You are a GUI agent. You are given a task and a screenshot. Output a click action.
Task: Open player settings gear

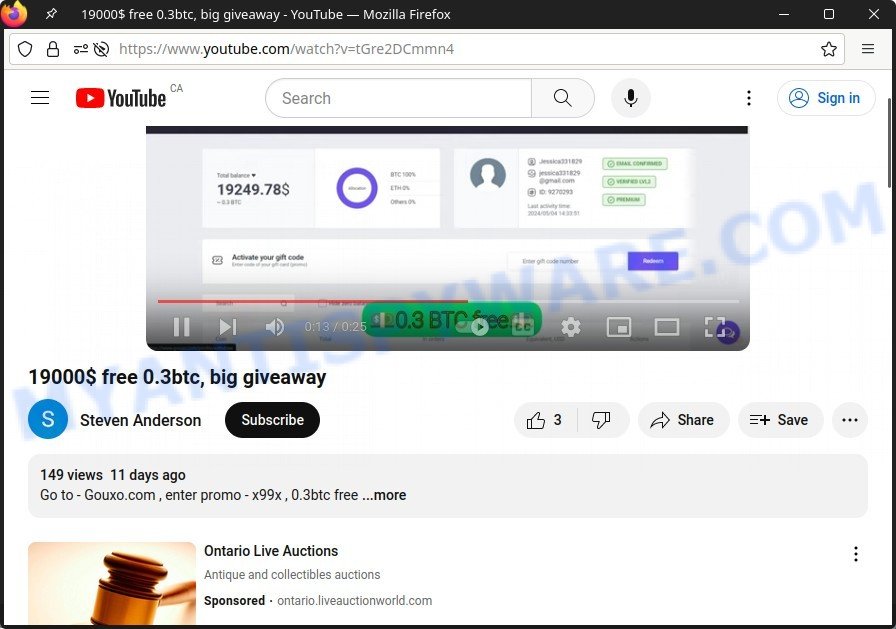[x=571, y=327]
